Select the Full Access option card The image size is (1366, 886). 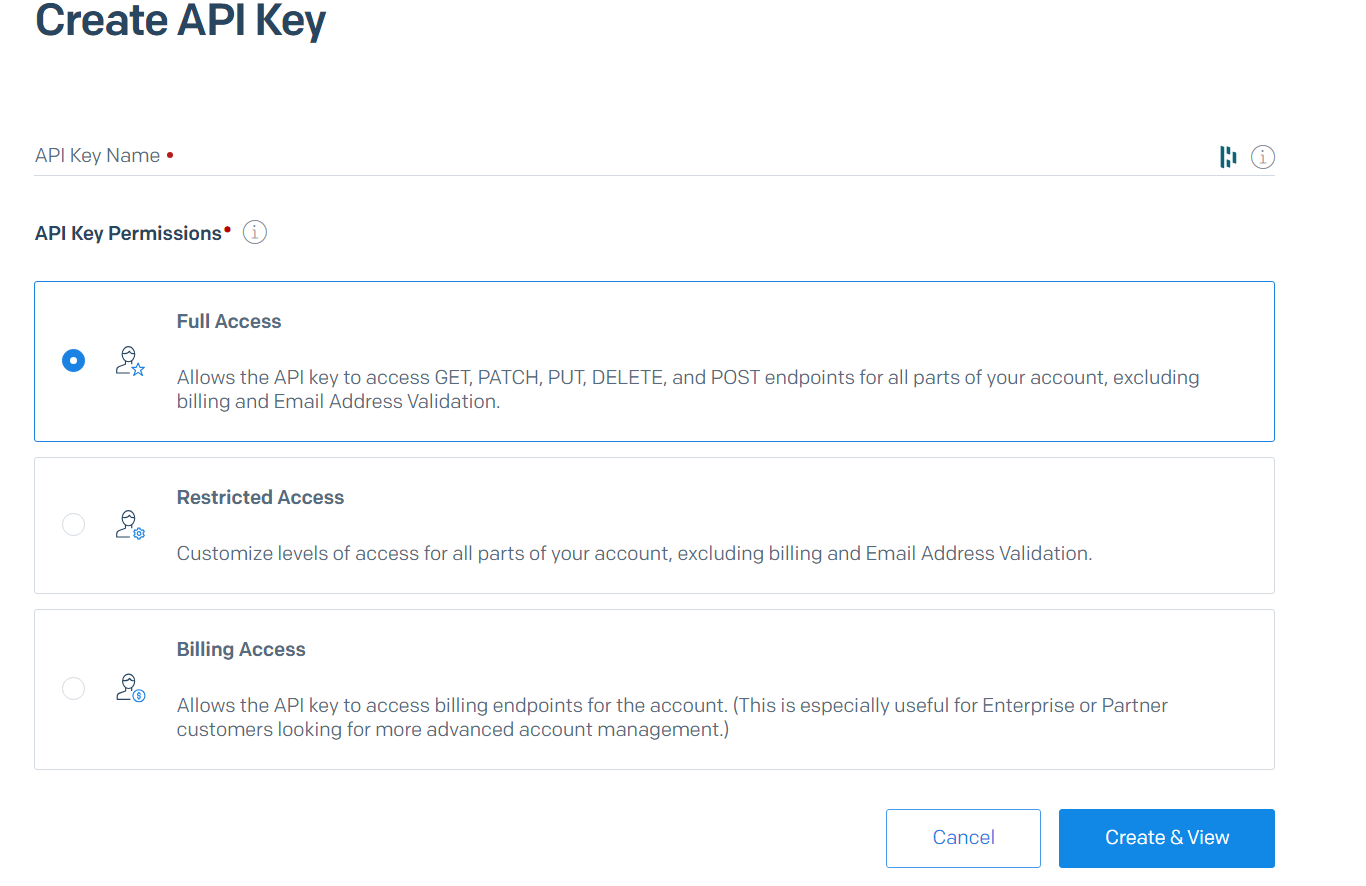(654, 362)
